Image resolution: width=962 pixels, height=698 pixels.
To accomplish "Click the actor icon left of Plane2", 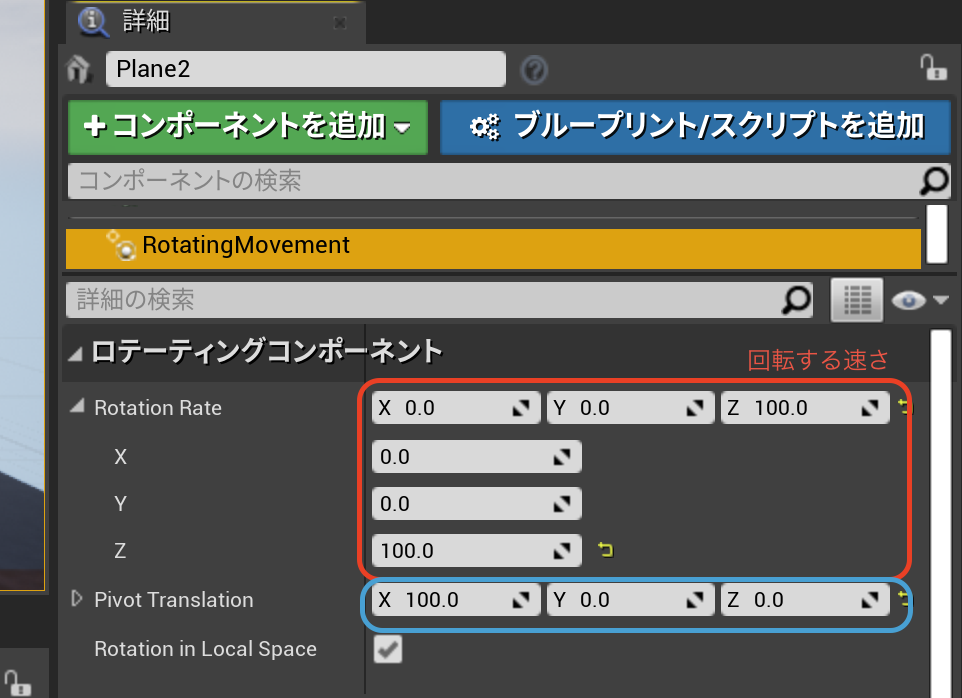I will coord(79,70).
